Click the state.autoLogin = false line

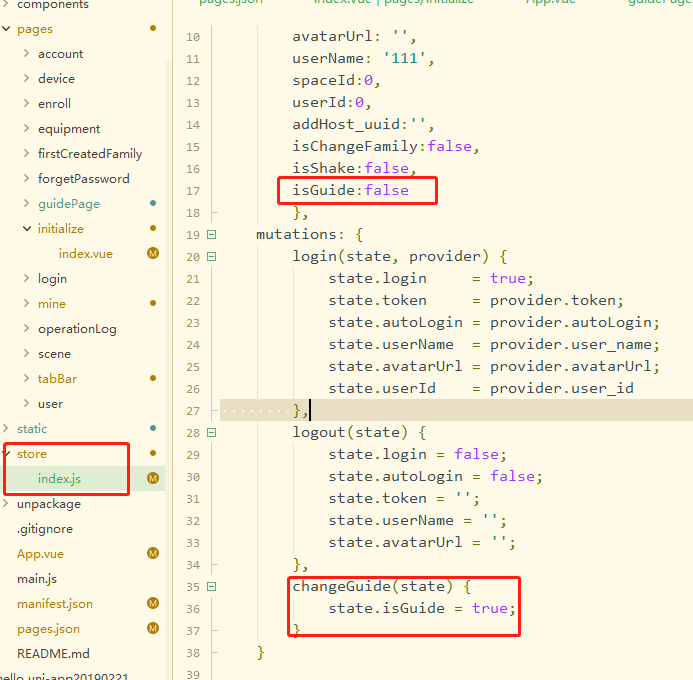coord(435,476)
